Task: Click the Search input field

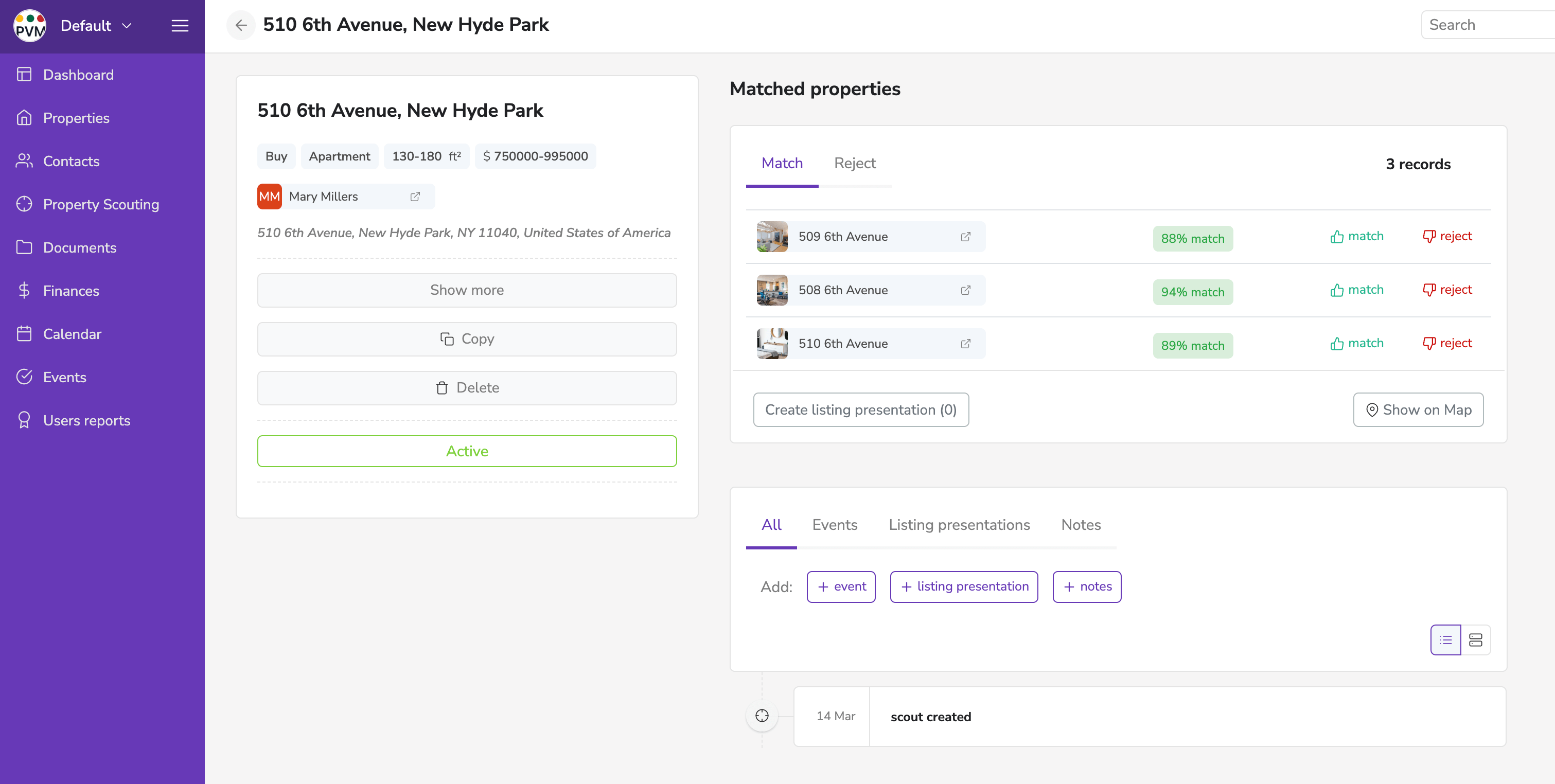Action: point(1485,25)
